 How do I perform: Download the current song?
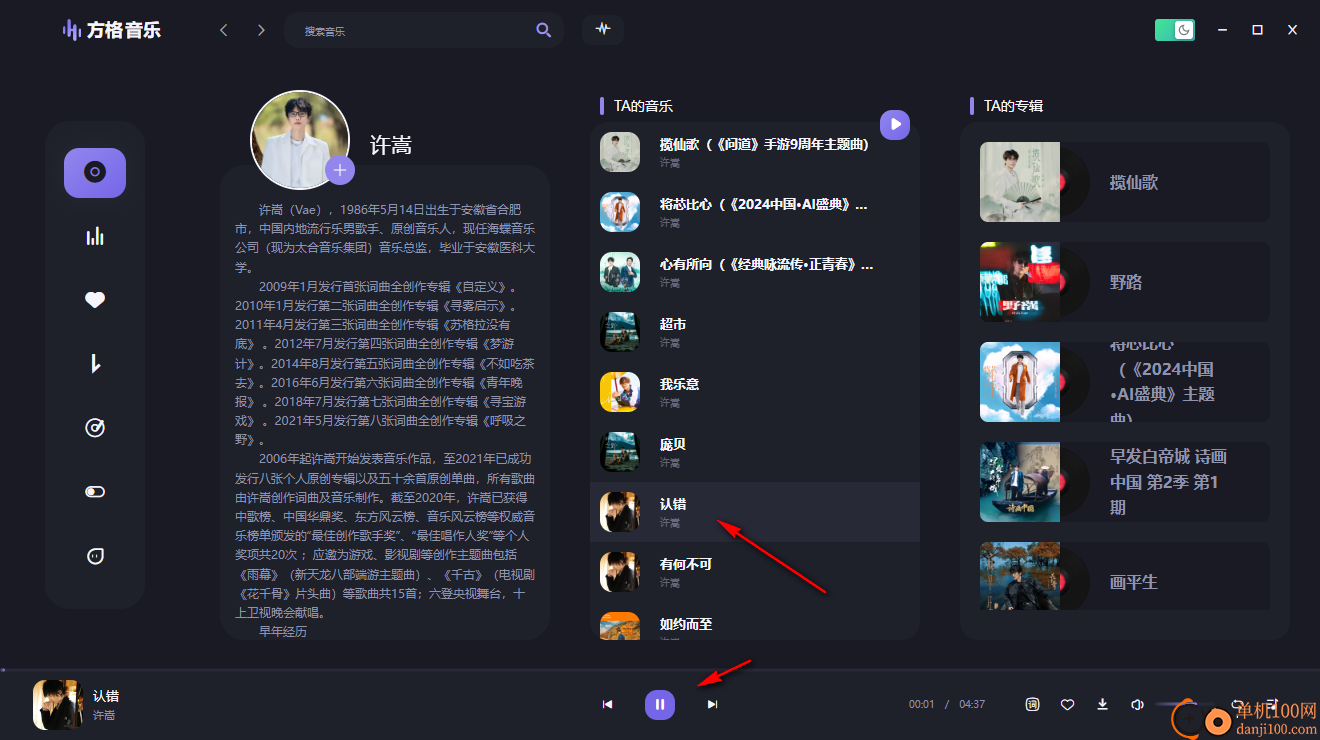click(x=1102, y=704)
